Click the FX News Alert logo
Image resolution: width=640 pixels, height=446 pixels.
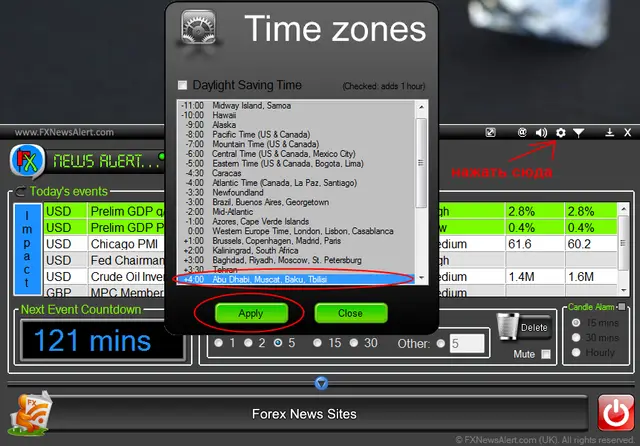pos(28,161)
